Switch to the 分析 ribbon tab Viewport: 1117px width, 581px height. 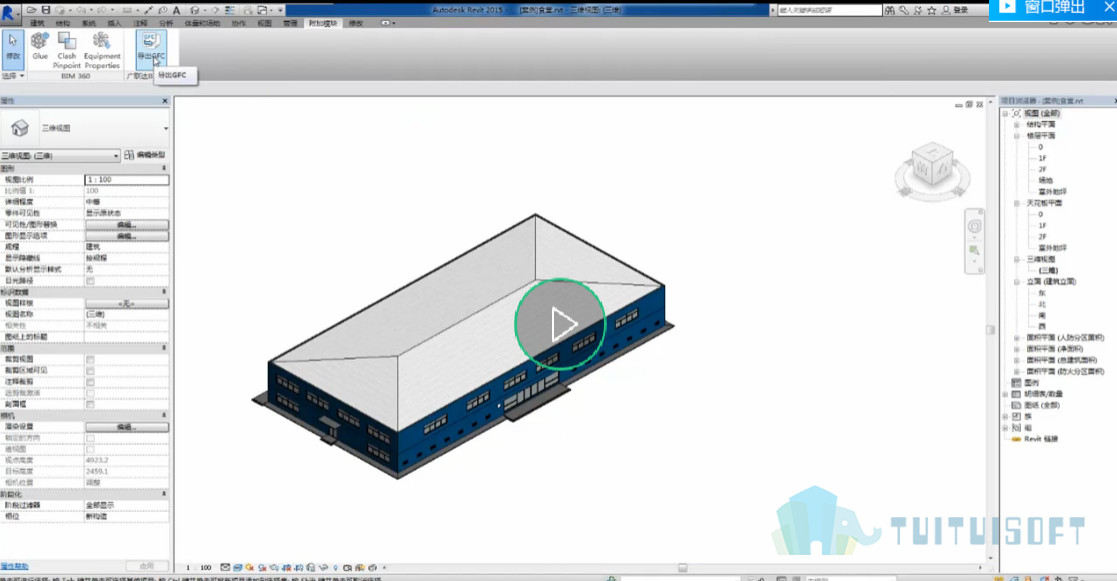[x=166, y=23]
